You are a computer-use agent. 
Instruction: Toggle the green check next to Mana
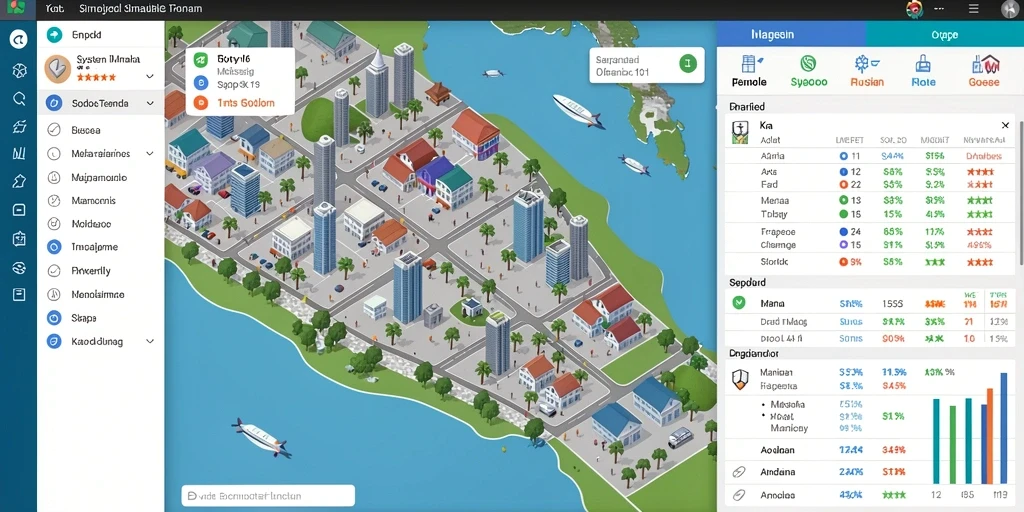click(739, 302)
